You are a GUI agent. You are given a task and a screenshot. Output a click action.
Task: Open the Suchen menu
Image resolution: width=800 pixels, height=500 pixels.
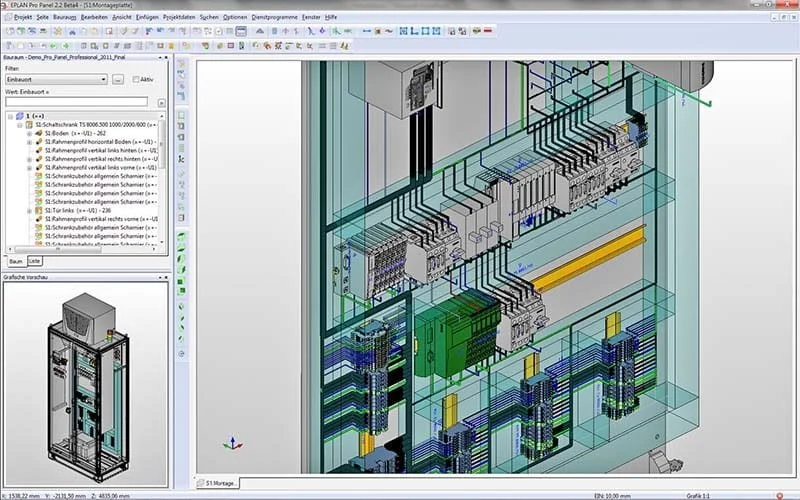209,17
